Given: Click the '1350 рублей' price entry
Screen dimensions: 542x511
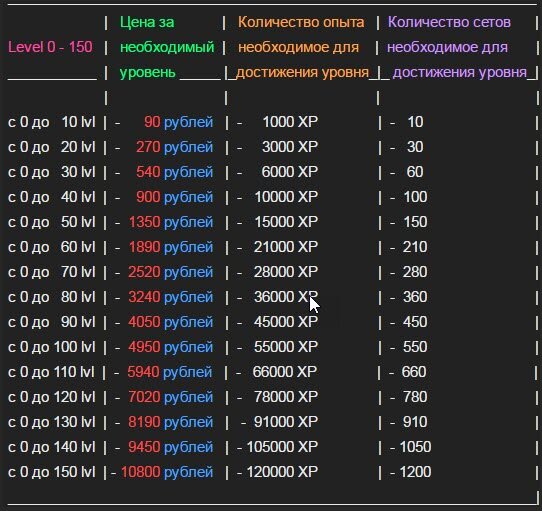Looking at the screenshot, I should [171, 222].
